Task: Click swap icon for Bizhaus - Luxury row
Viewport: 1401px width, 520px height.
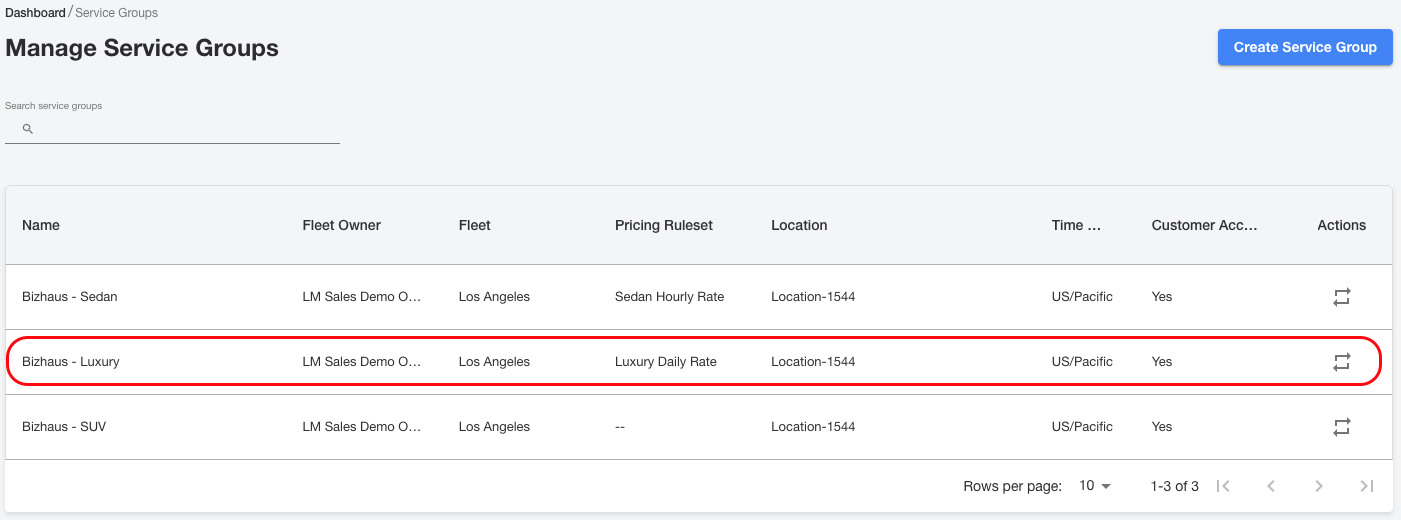Action: click(1341, 362)
